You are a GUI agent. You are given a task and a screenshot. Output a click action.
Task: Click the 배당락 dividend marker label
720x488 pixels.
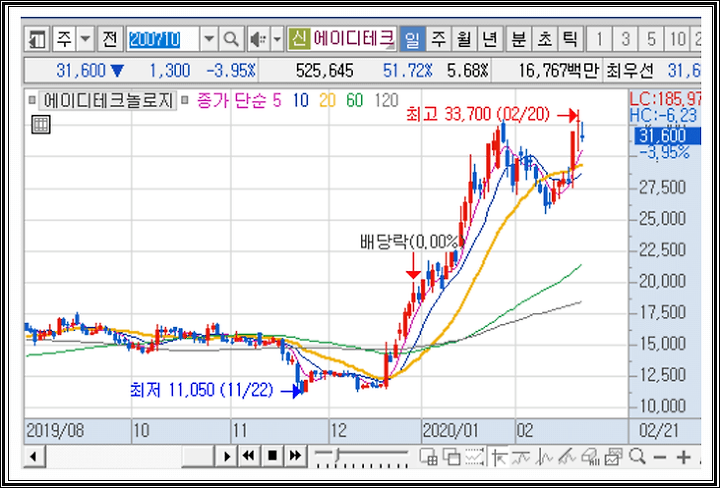point(411,242)
